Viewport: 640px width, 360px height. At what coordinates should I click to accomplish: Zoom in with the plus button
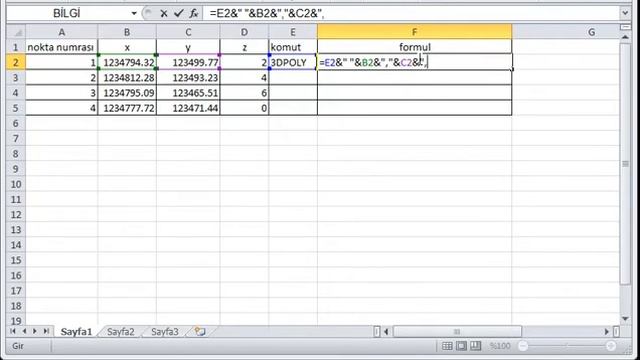tap(611, 346)
